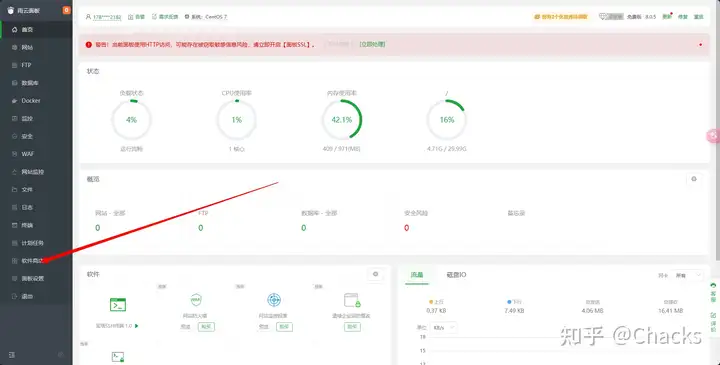Collapse the sidebar with the bottom-left icon
This screenshot has height=365, width=720.
tap(12, 354)
